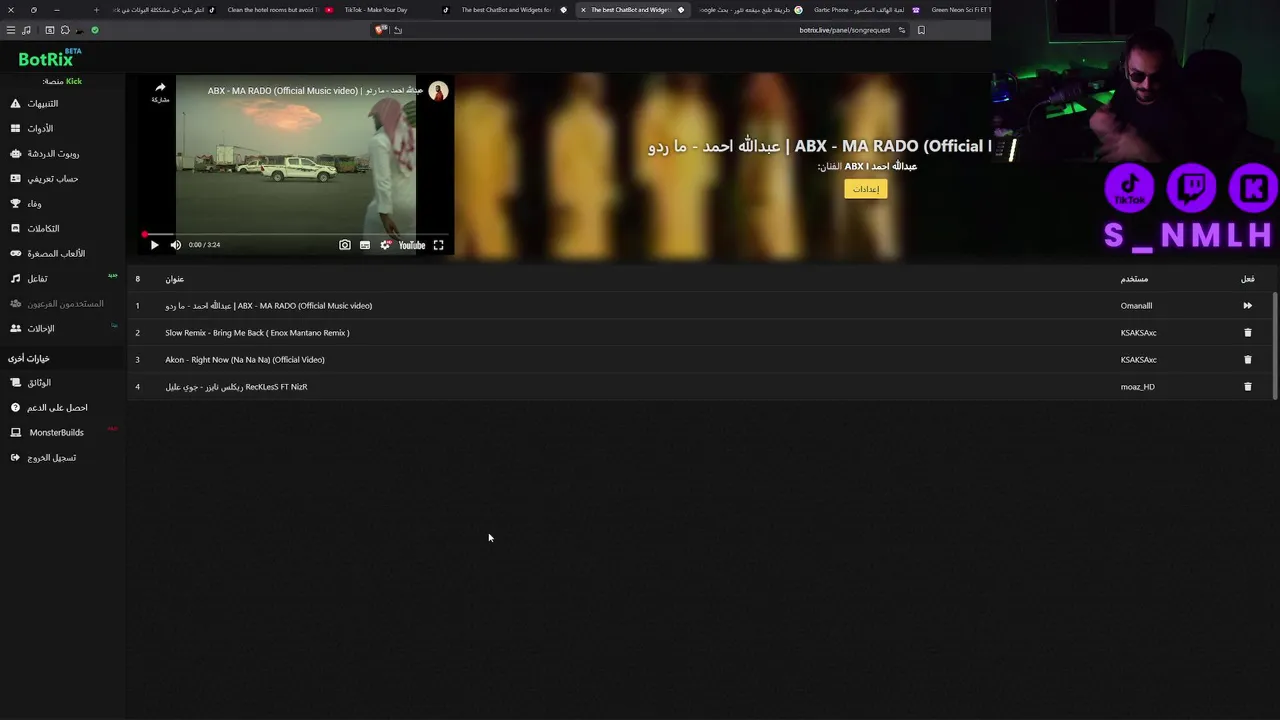Click the video progress bar
The height and width of the screenshot is (720, 1280).
tap(296, 235)
